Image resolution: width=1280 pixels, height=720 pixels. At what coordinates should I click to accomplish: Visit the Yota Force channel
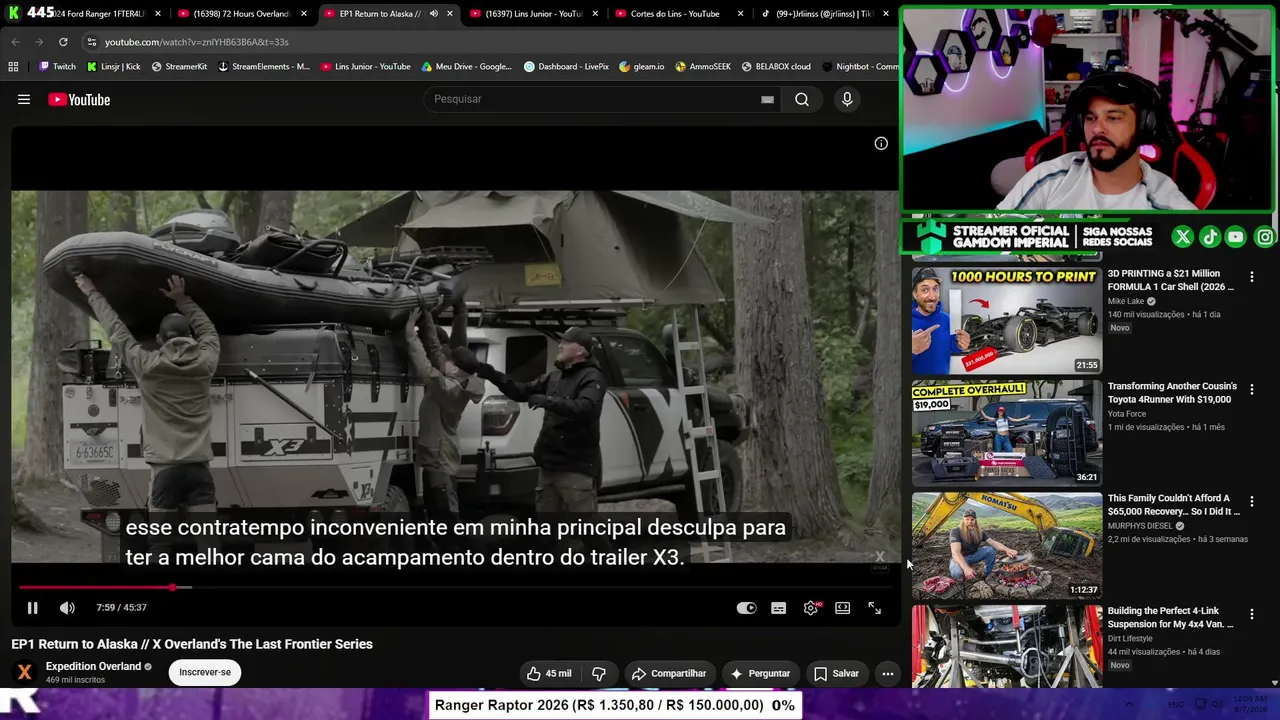pyautogui.click(x=1126, y=414)
